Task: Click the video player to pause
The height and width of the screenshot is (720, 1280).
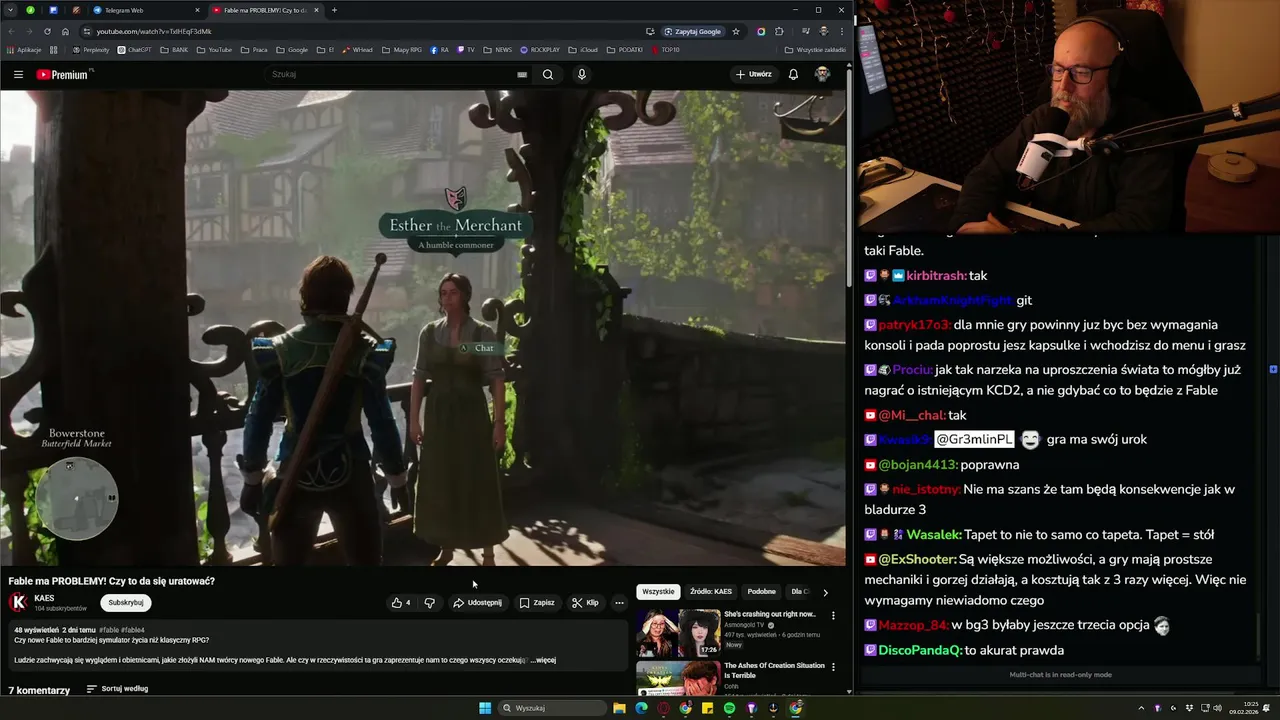Action: pos(423,328)
